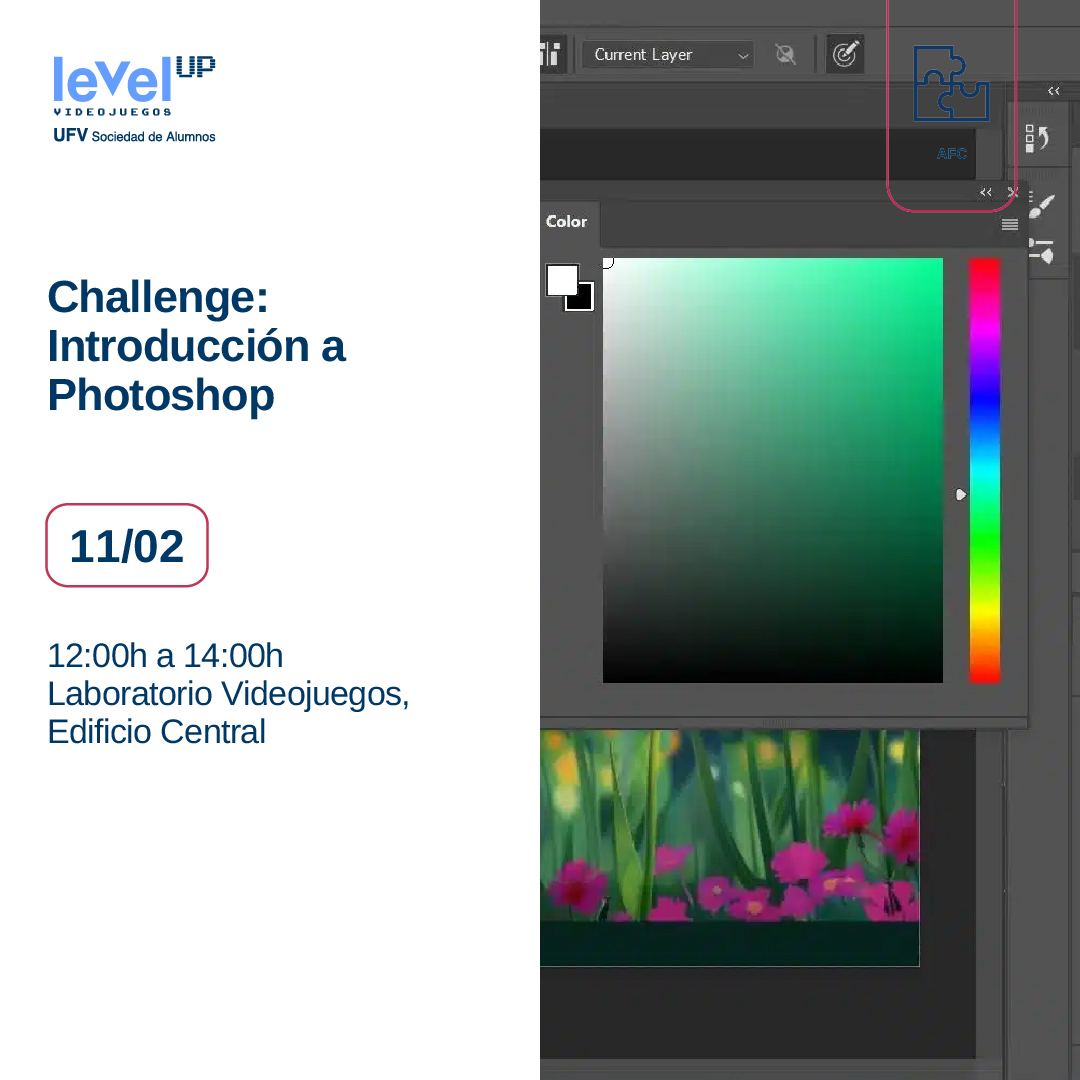Collapse the right dock using double chevrons
The height and width of the screenshot is (1080, 1080).
point(1053,91)
